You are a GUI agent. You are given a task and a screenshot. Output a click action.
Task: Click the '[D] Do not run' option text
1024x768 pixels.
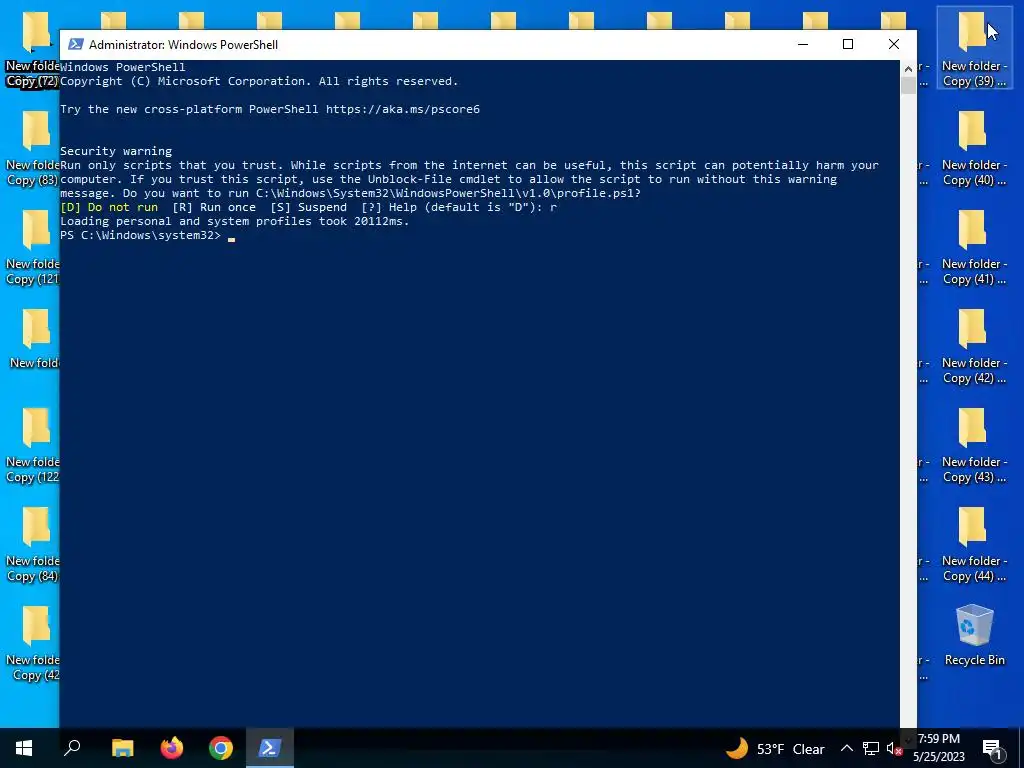click(109, 207)
